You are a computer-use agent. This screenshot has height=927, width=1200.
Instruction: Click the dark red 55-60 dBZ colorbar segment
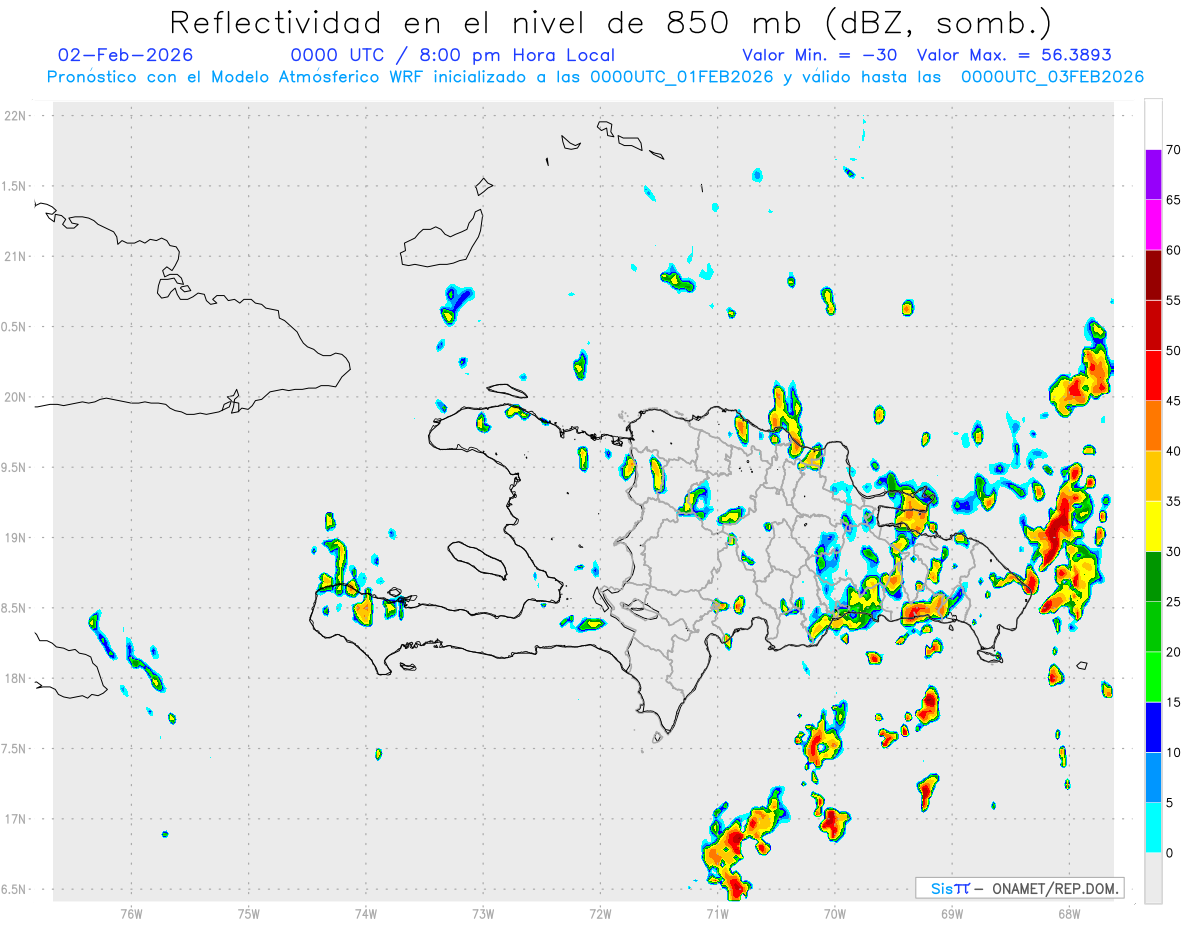point(1153,275)
